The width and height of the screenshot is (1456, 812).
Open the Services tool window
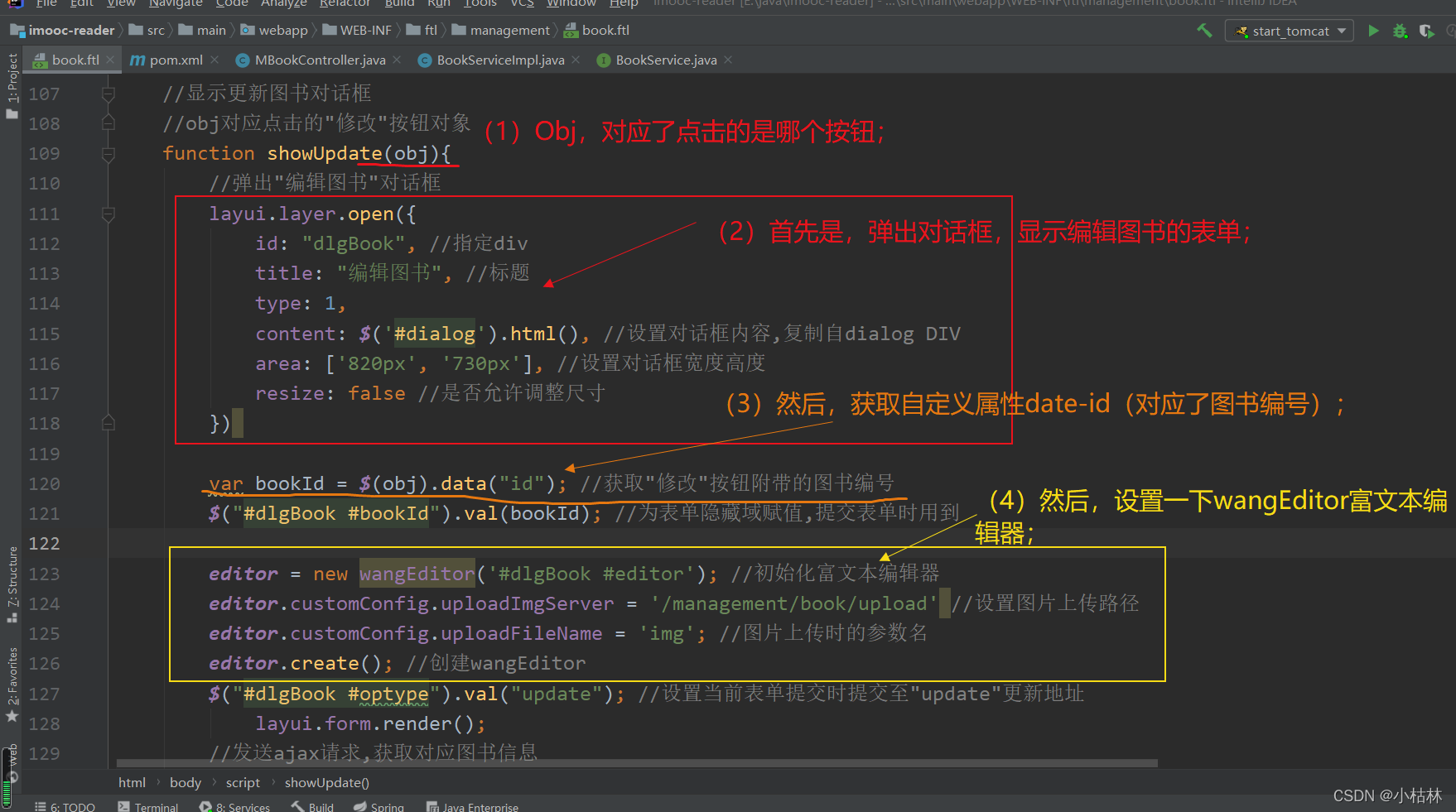(235, 807)
